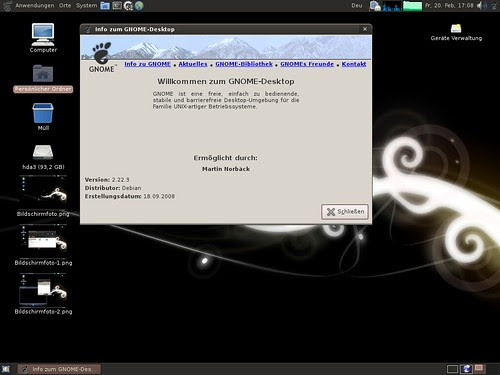Launch the file manager from top panel
The height and width of the screenshot is (375, 500).
pos(105,6)
